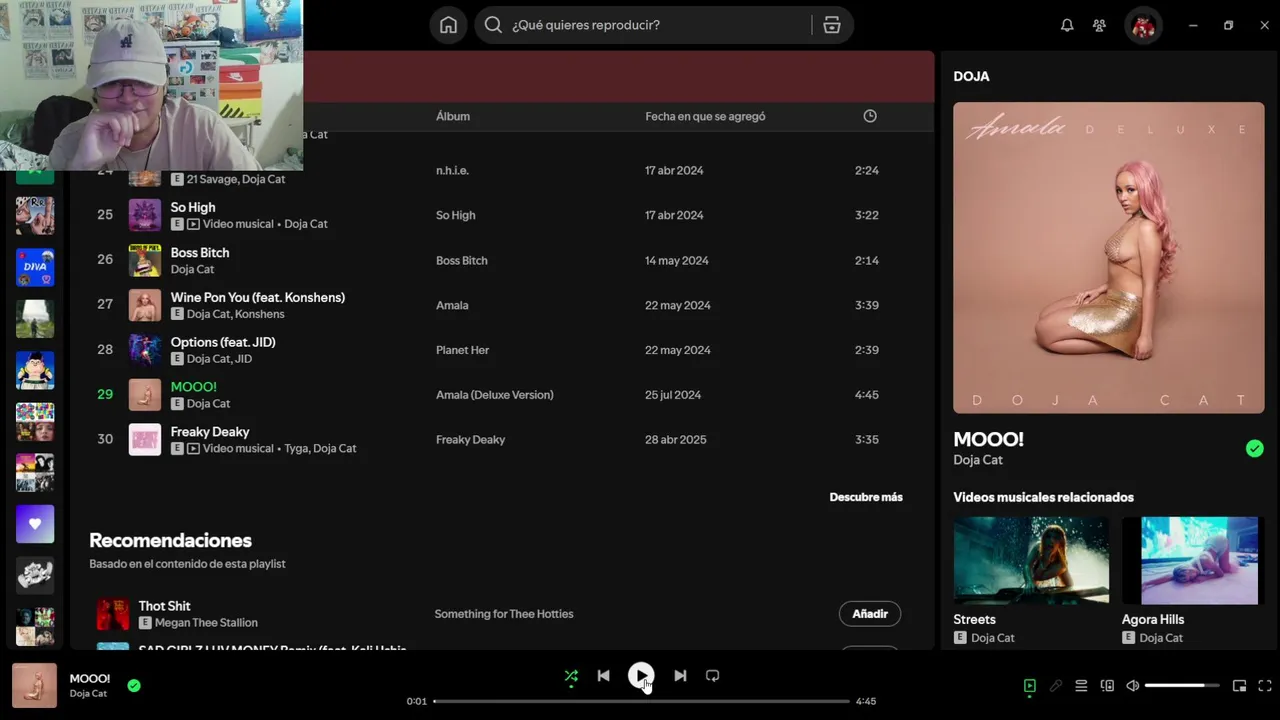Open the notifications bell
Screen dimensions: 1280x720
point(1067,25)
